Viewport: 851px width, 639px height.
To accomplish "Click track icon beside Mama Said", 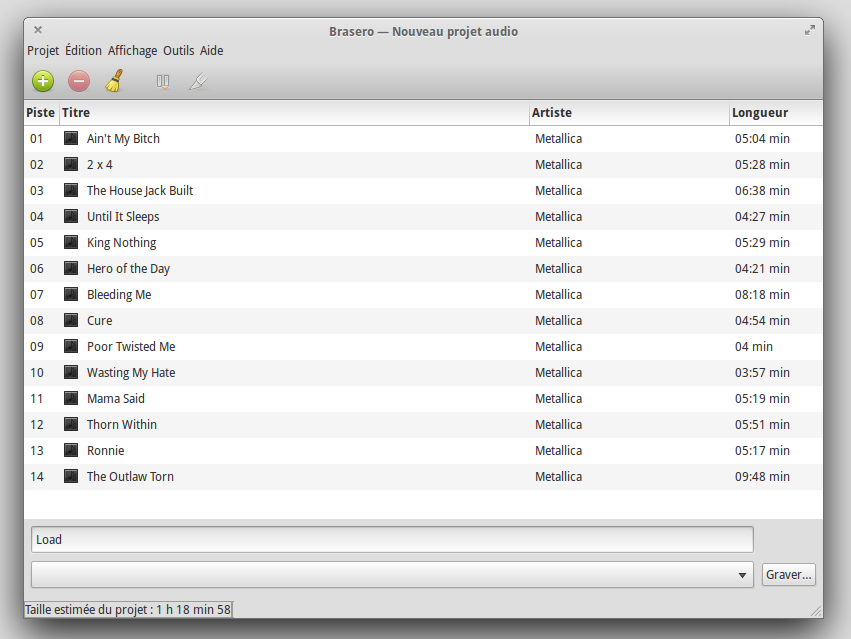I will click(x=71, y=398).
